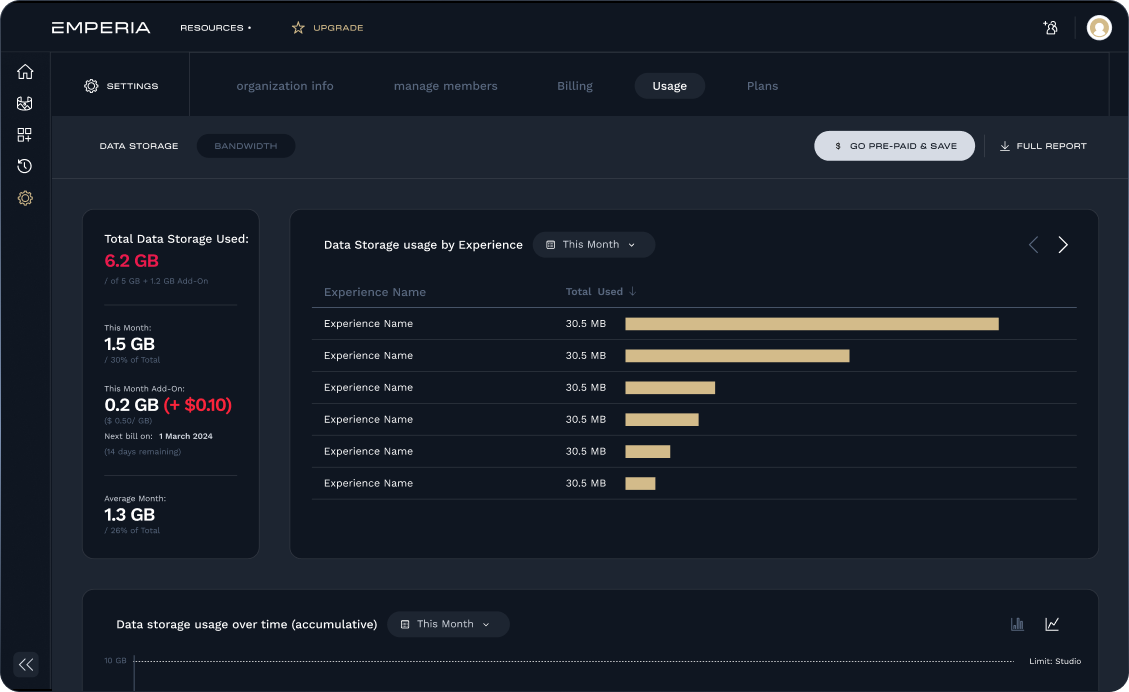Open the Resources dropdown menu
Viewport: 1129px width, 692px height.
tap(215, 28)
